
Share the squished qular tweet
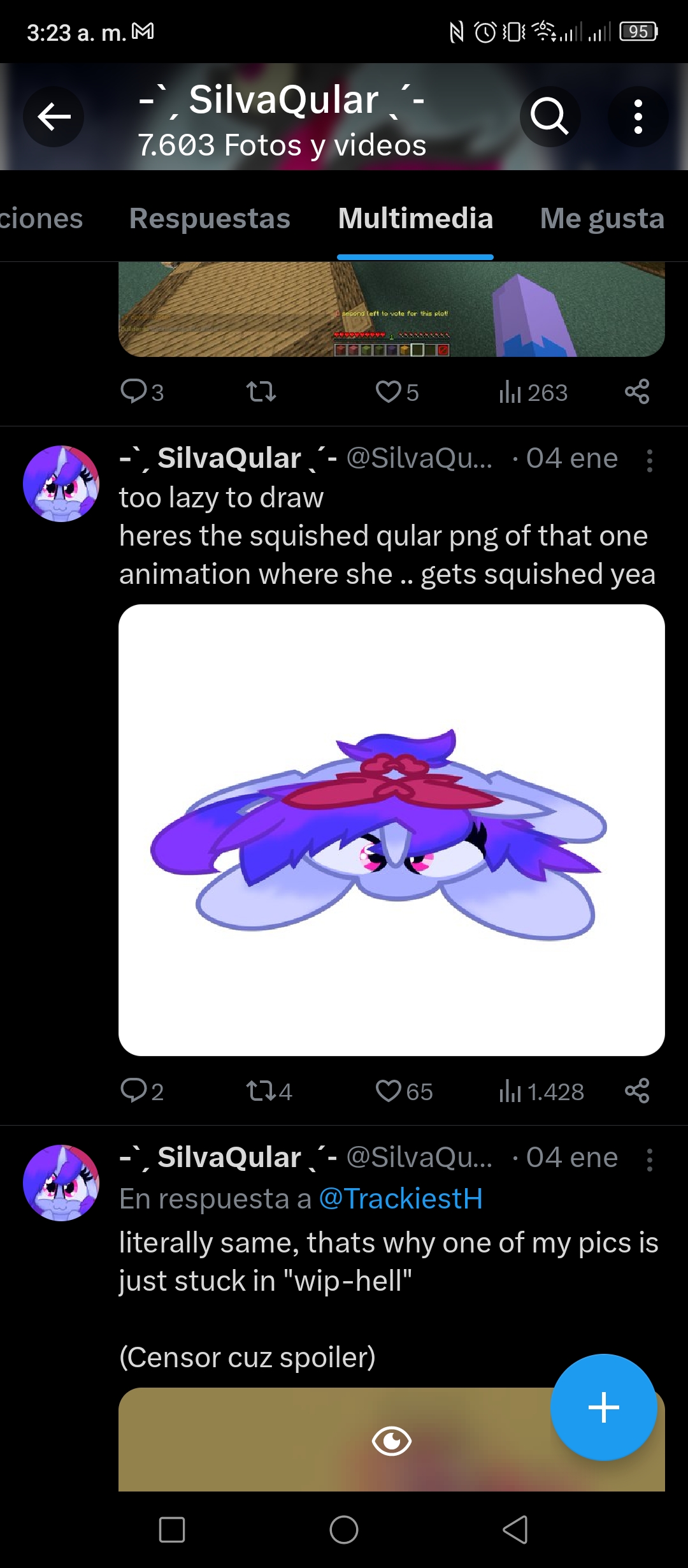[637, 1091]
